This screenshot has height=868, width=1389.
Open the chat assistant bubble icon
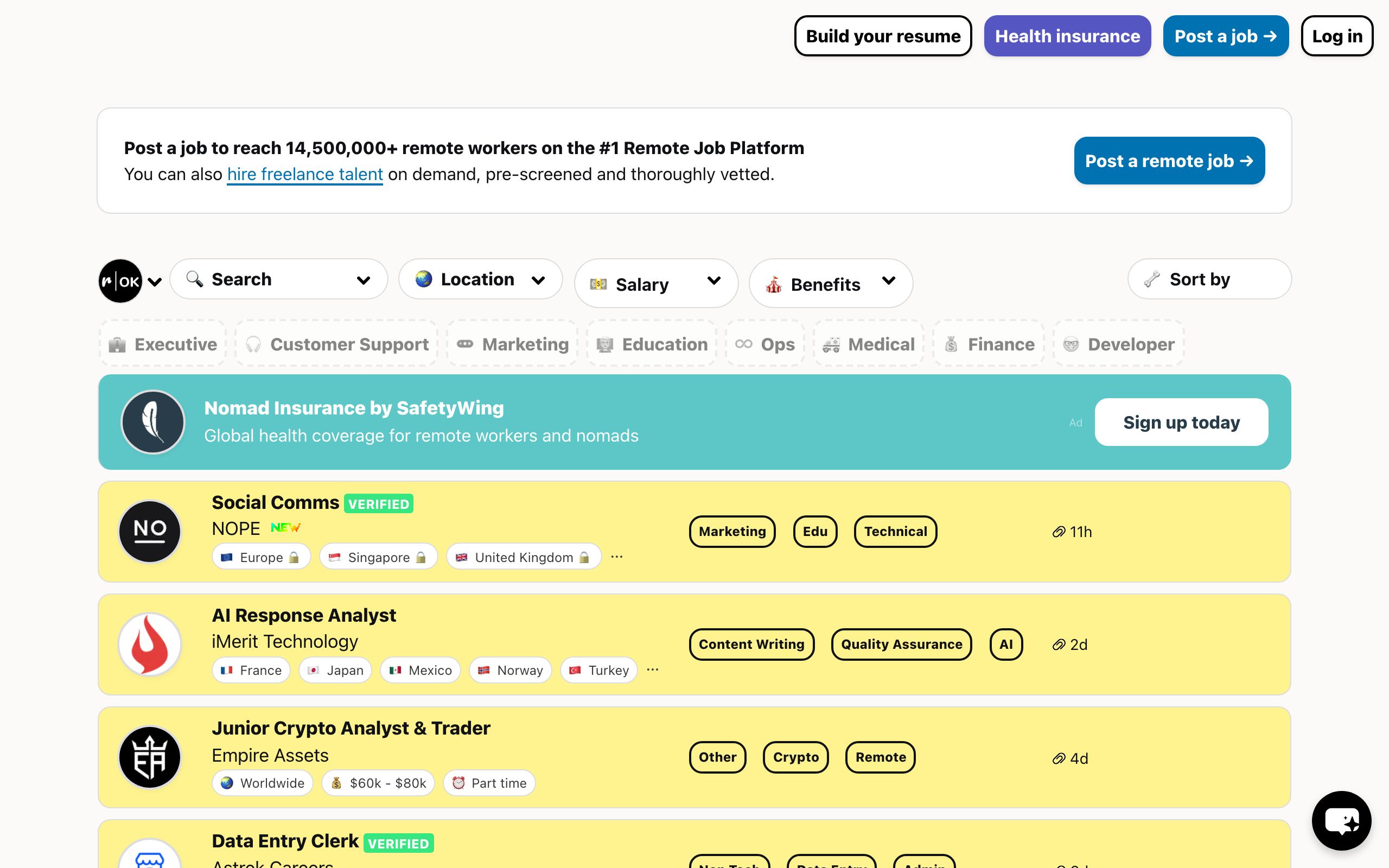tap(1341, 820)
